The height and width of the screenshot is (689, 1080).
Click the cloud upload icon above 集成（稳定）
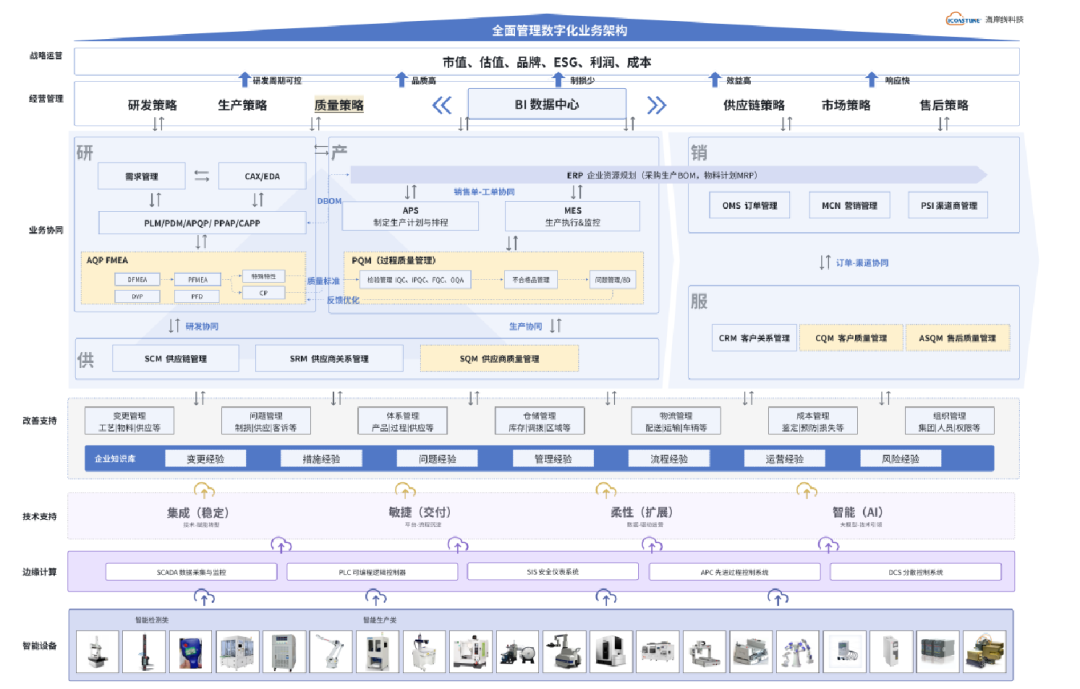[204, 491]
